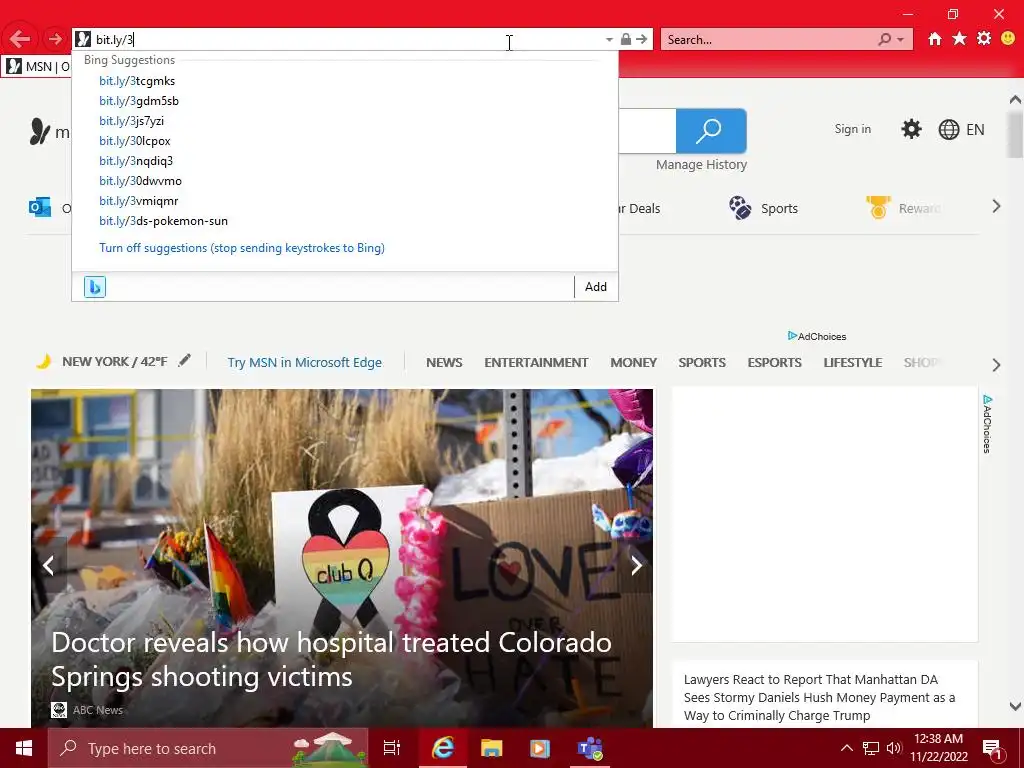
Task: Open MSN settings gear icon
Action: 911,129
